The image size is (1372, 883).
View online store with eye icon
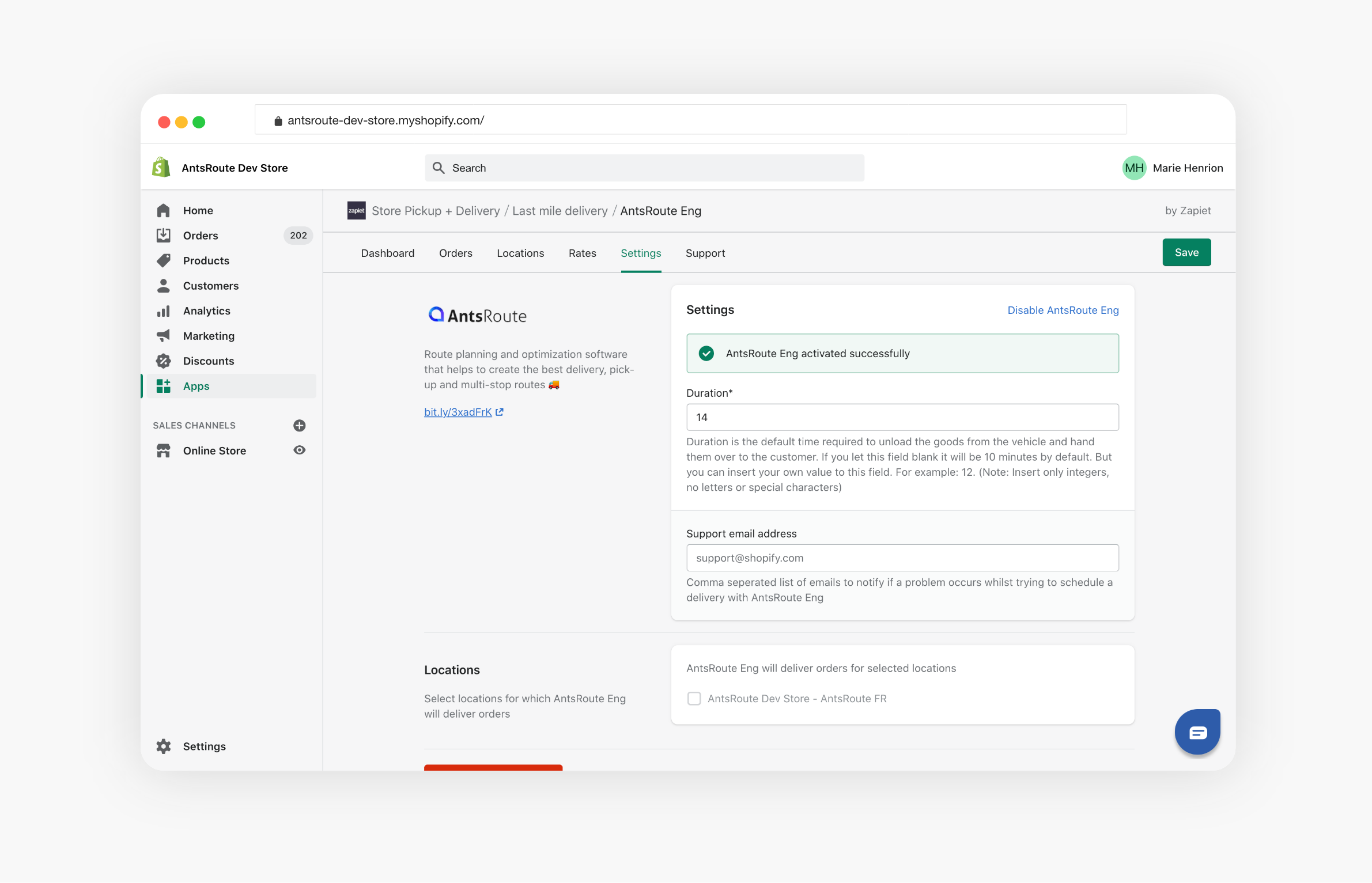[x=299, y=450]
